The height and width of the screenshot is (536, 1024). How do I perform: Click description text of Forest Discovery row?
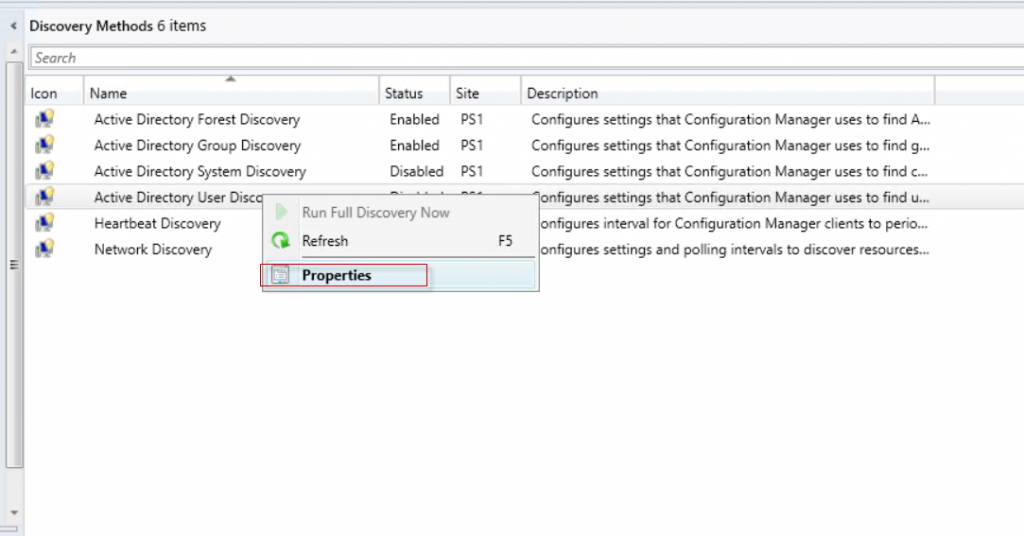click(731, 119)
